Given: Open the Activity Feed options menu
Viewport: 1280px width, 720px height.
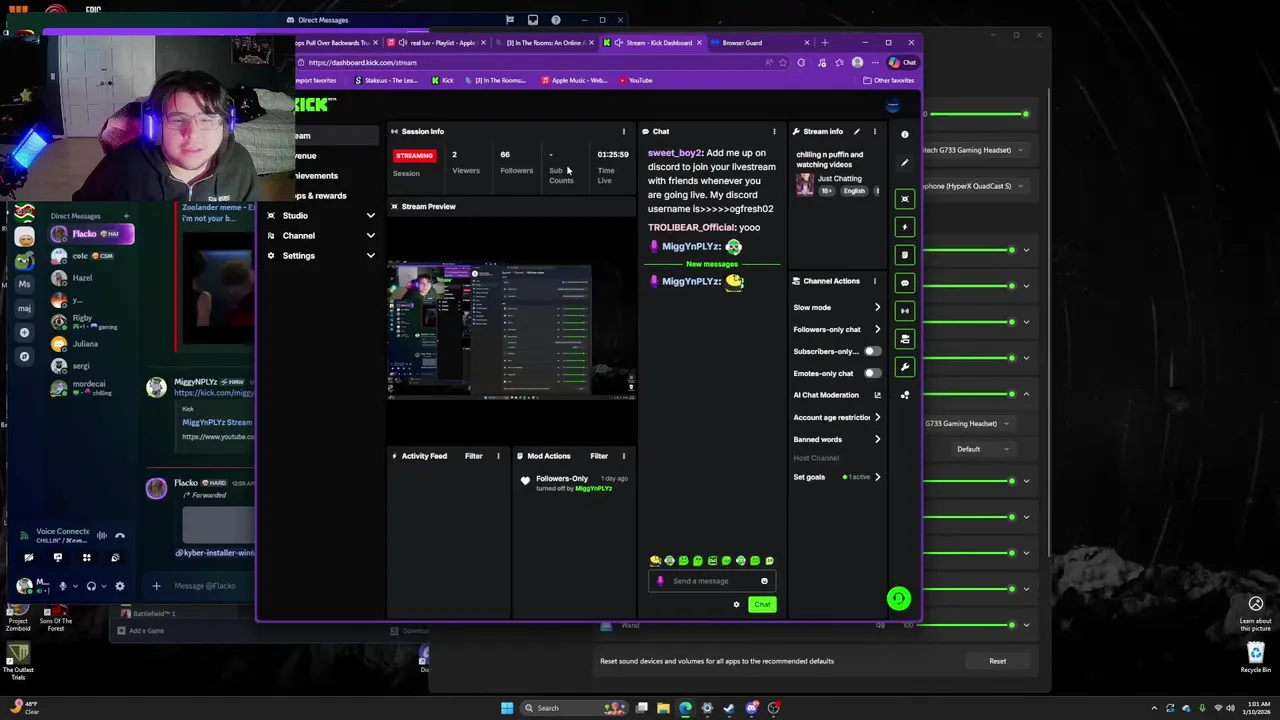Looking at the screenshot, I should pos(498,456).
